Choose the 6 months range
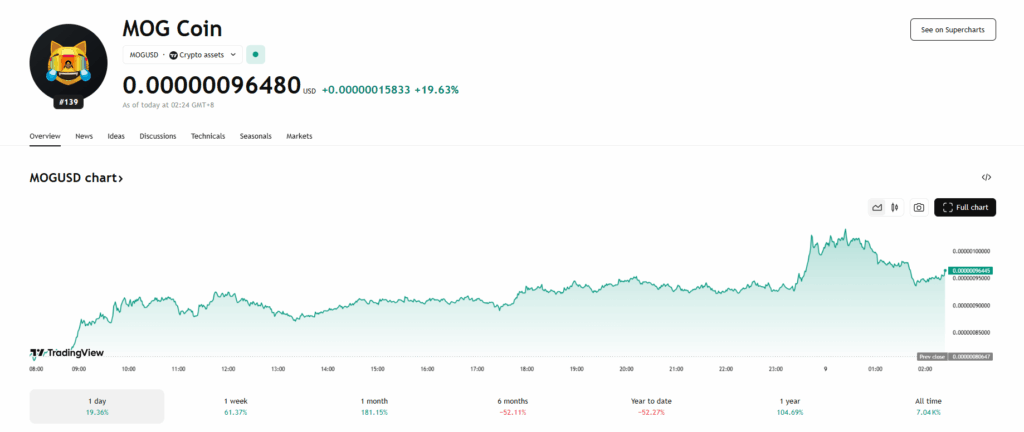The image size is (1024, 432). [512, 407]
